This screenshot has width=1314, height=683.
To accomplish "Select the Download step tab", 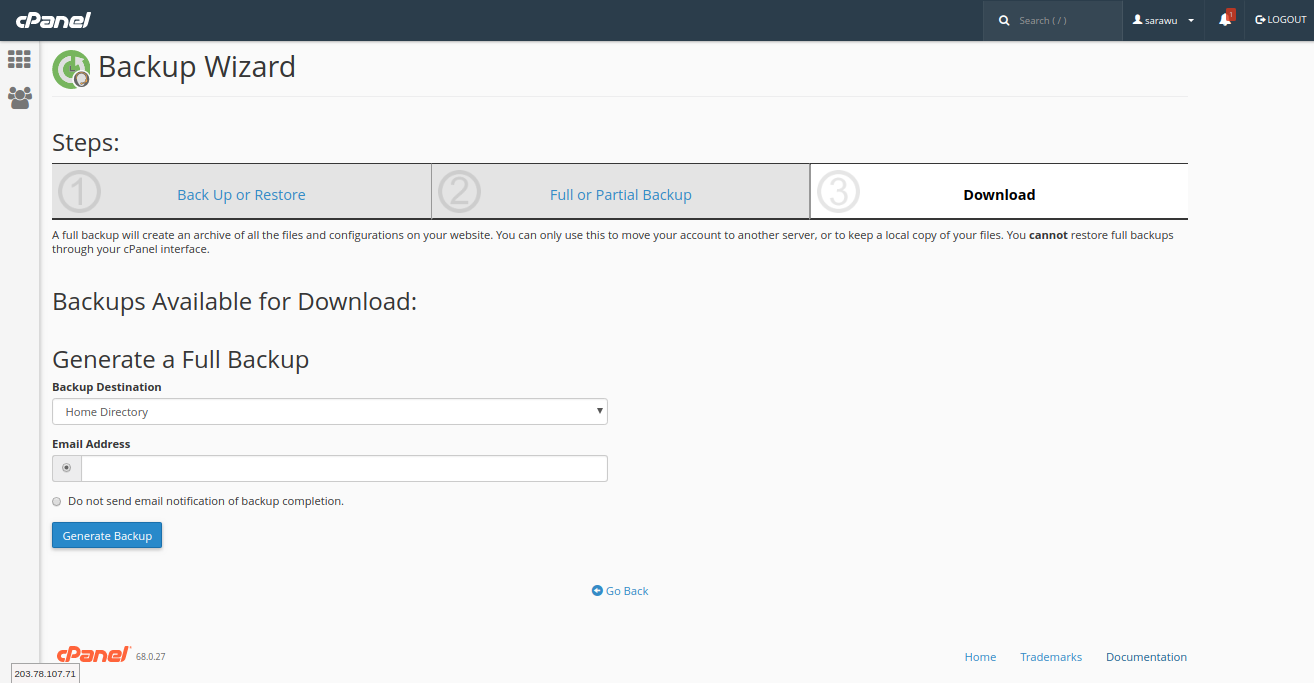I will click(998, 195).
